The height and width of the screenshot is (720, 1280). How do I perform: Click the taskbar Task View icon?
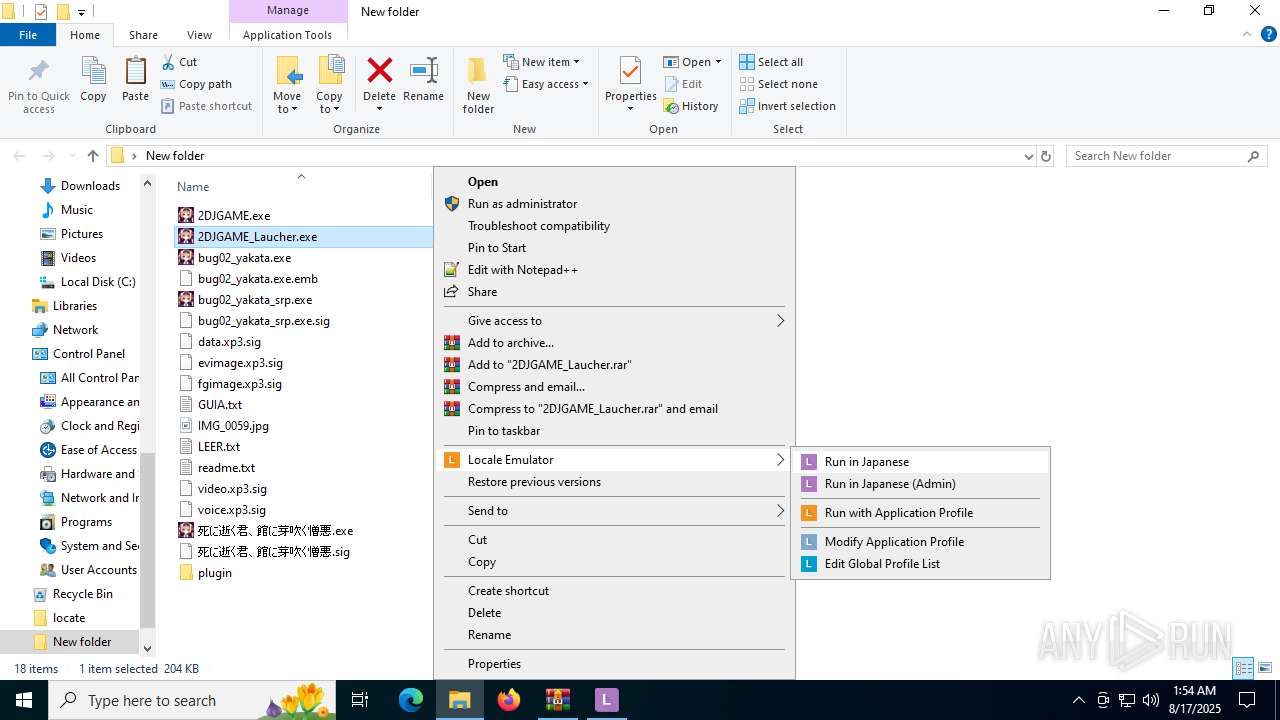pos(360,700)
